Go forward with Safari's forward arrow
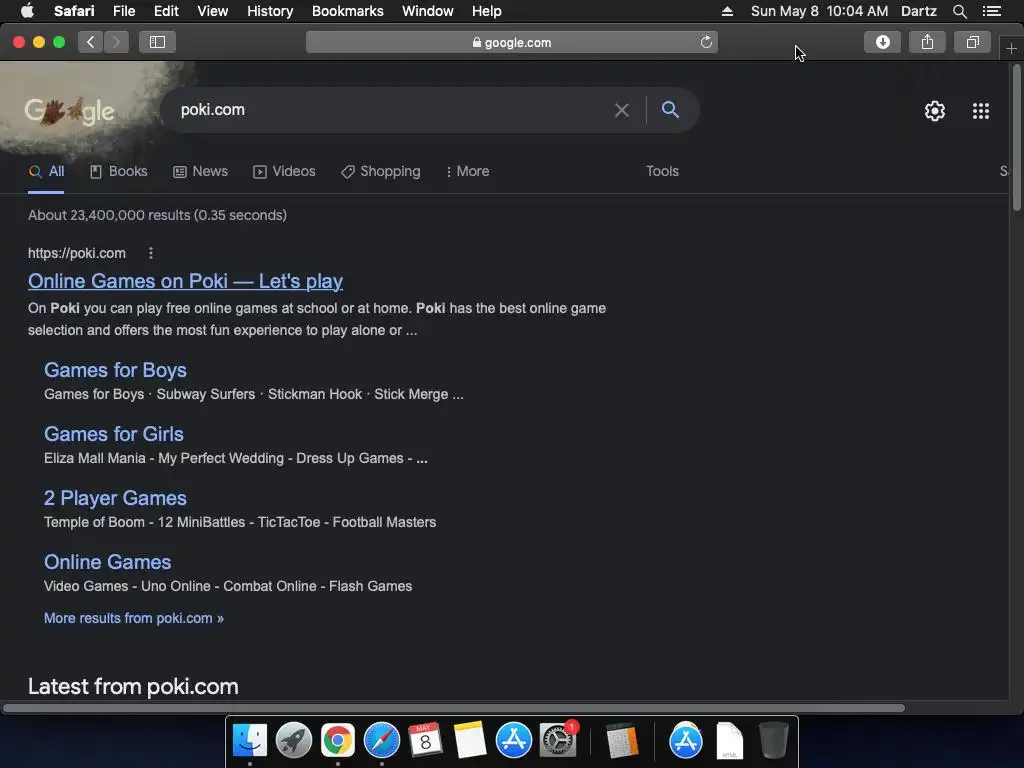 point(116,42)
